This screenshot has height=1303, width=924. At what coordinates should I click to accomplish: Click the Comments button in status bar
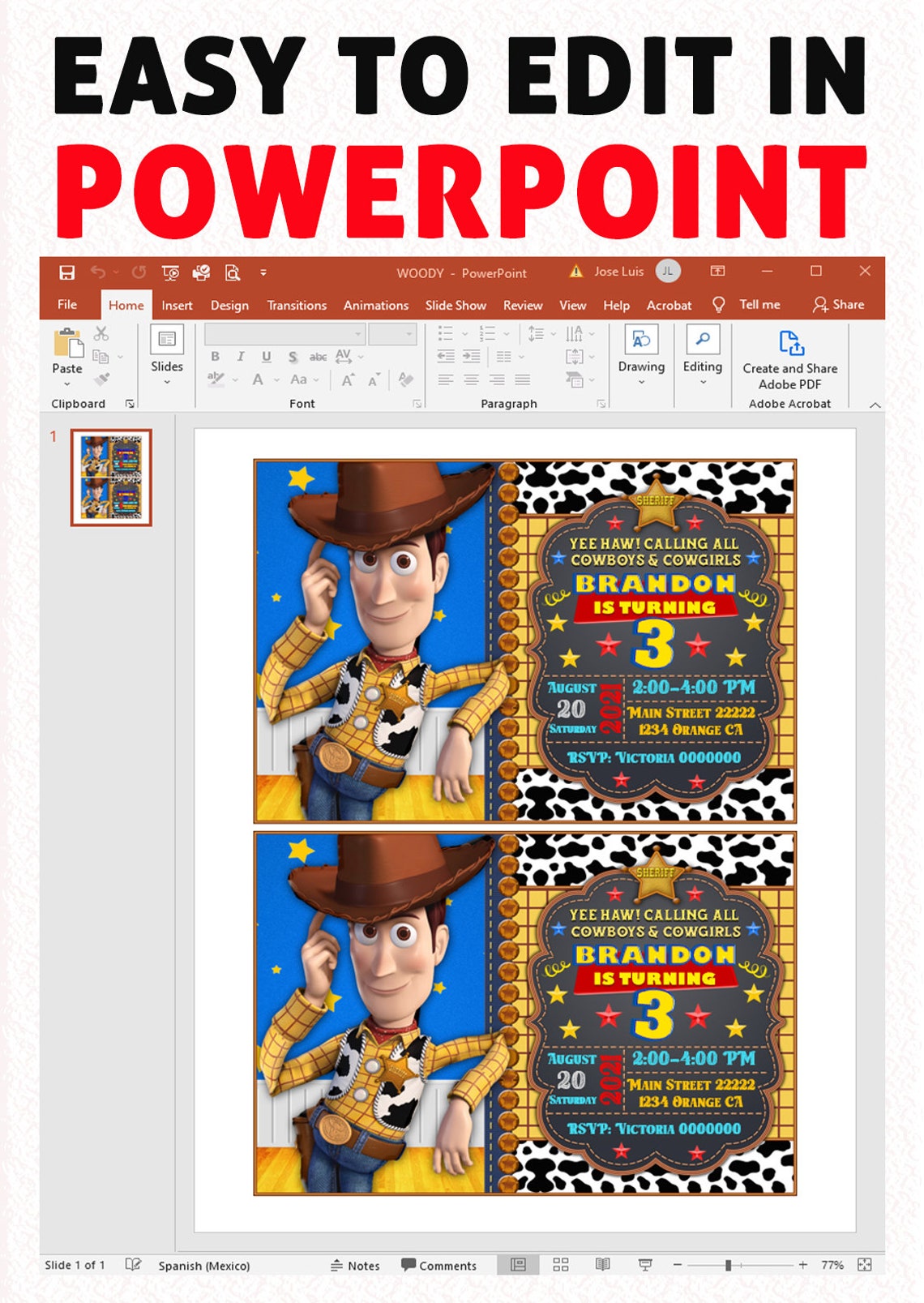click(x=439, y=1265)
